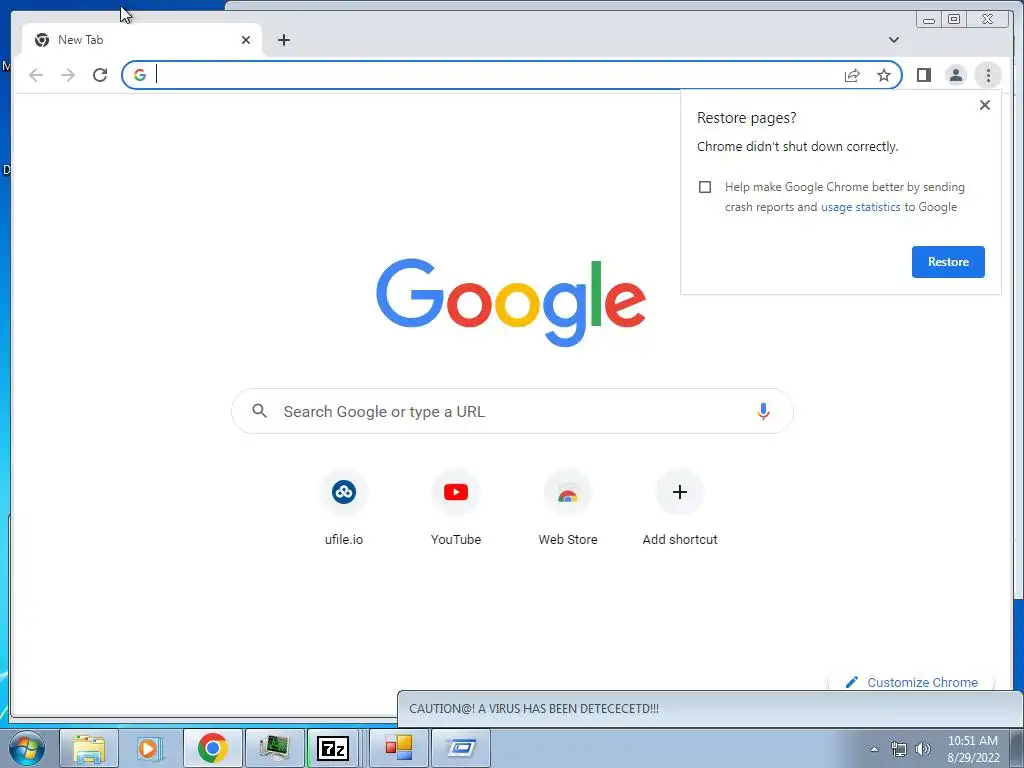Focus the Search Google or type a URL box
Image resolution: width=1024 pixels, height=768 pixels.
point(512,411)
